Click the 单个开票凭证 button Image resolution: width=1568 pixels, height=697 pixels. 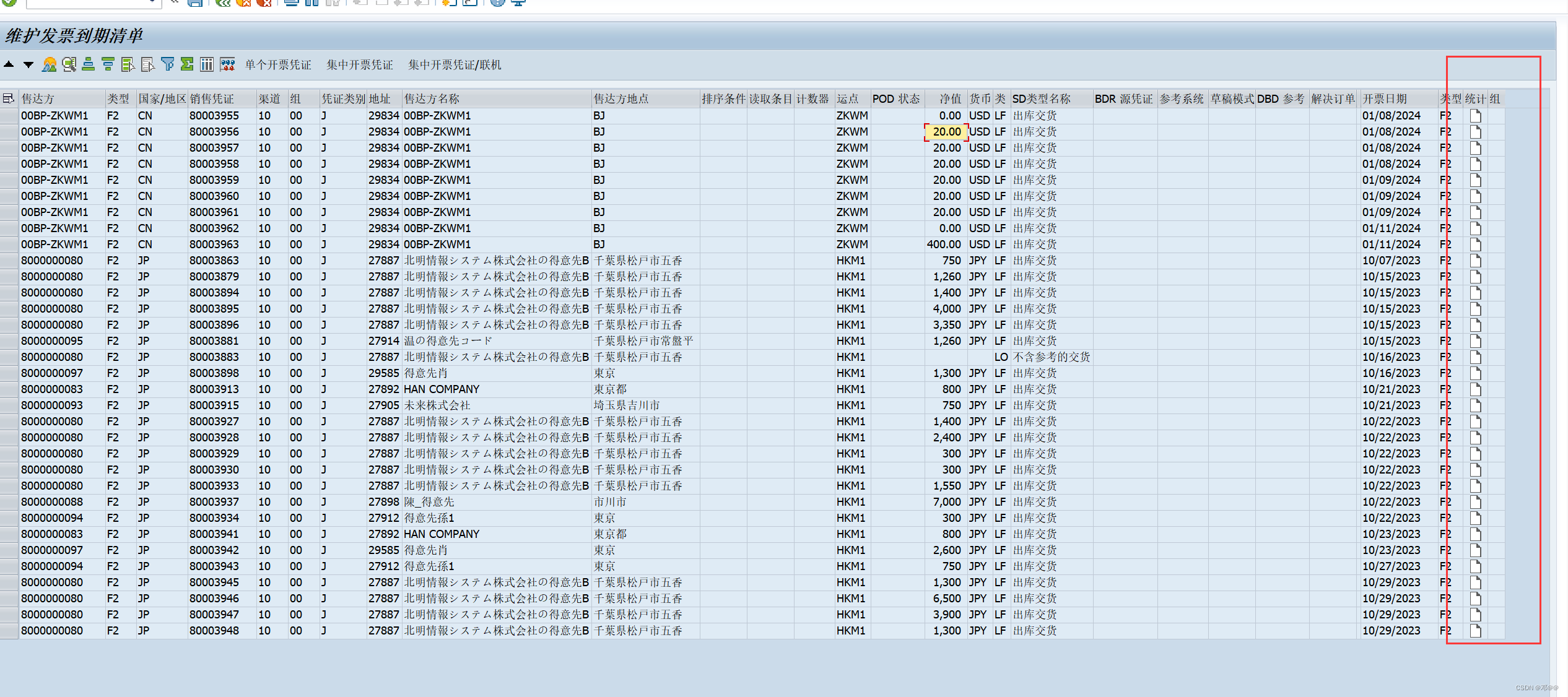(x=278, y=65)
